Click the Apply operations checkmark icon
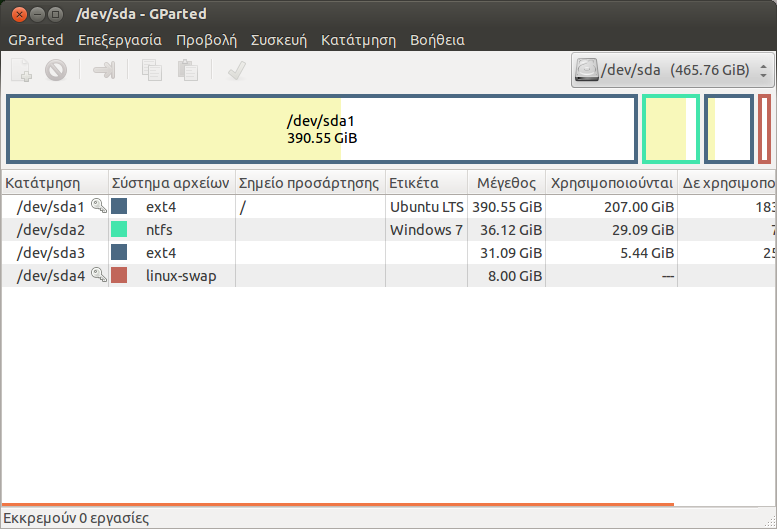Image resolution: width=777 pixels, height=529 pixels. pyautogui.click(x=237, y=70)
